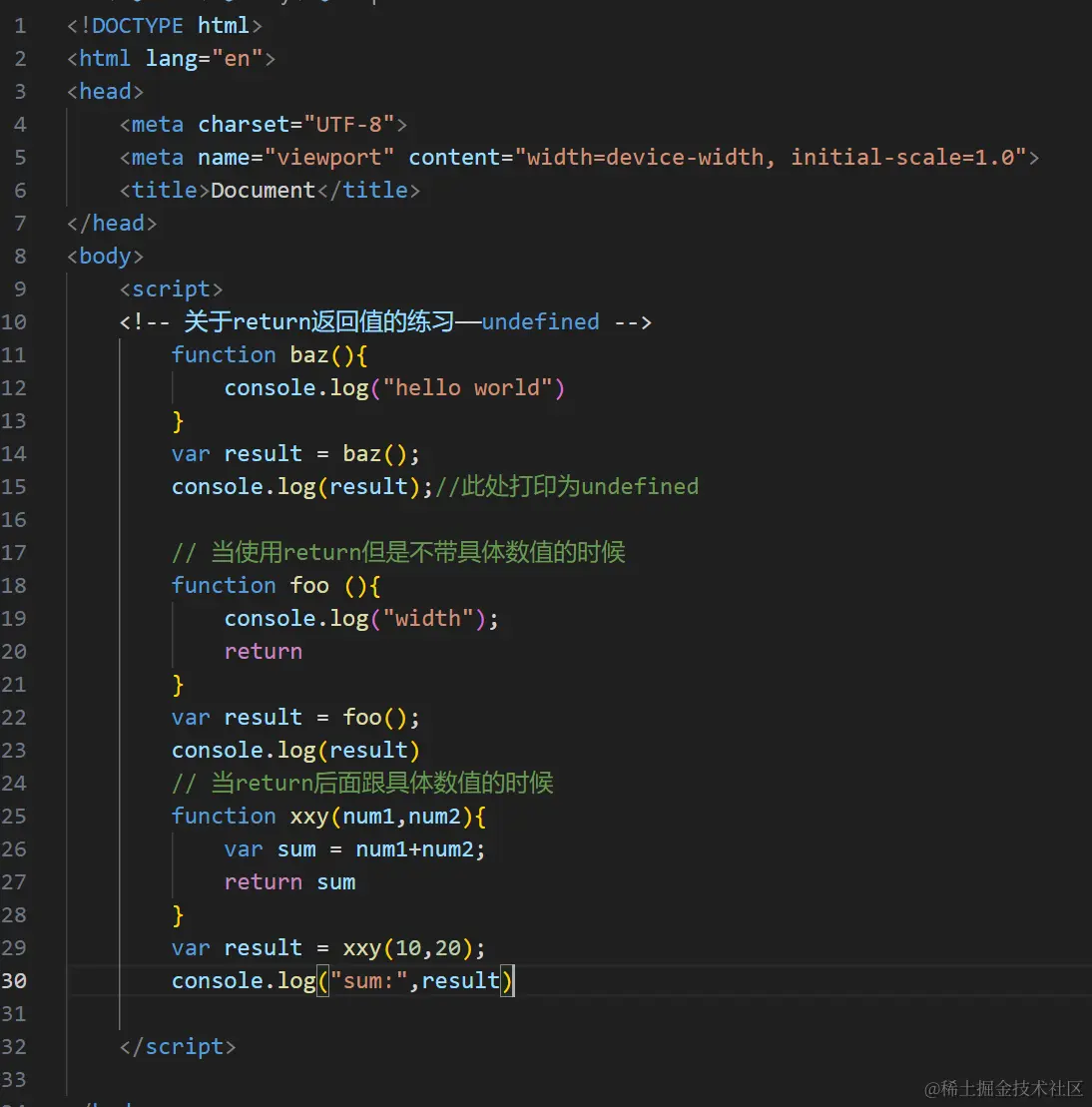The width and height of the screenshot is (1092, 1107).
Task: Click the comment "// 当使用return但是不带具体数值的时候"
Action: (x=398, y=553)
